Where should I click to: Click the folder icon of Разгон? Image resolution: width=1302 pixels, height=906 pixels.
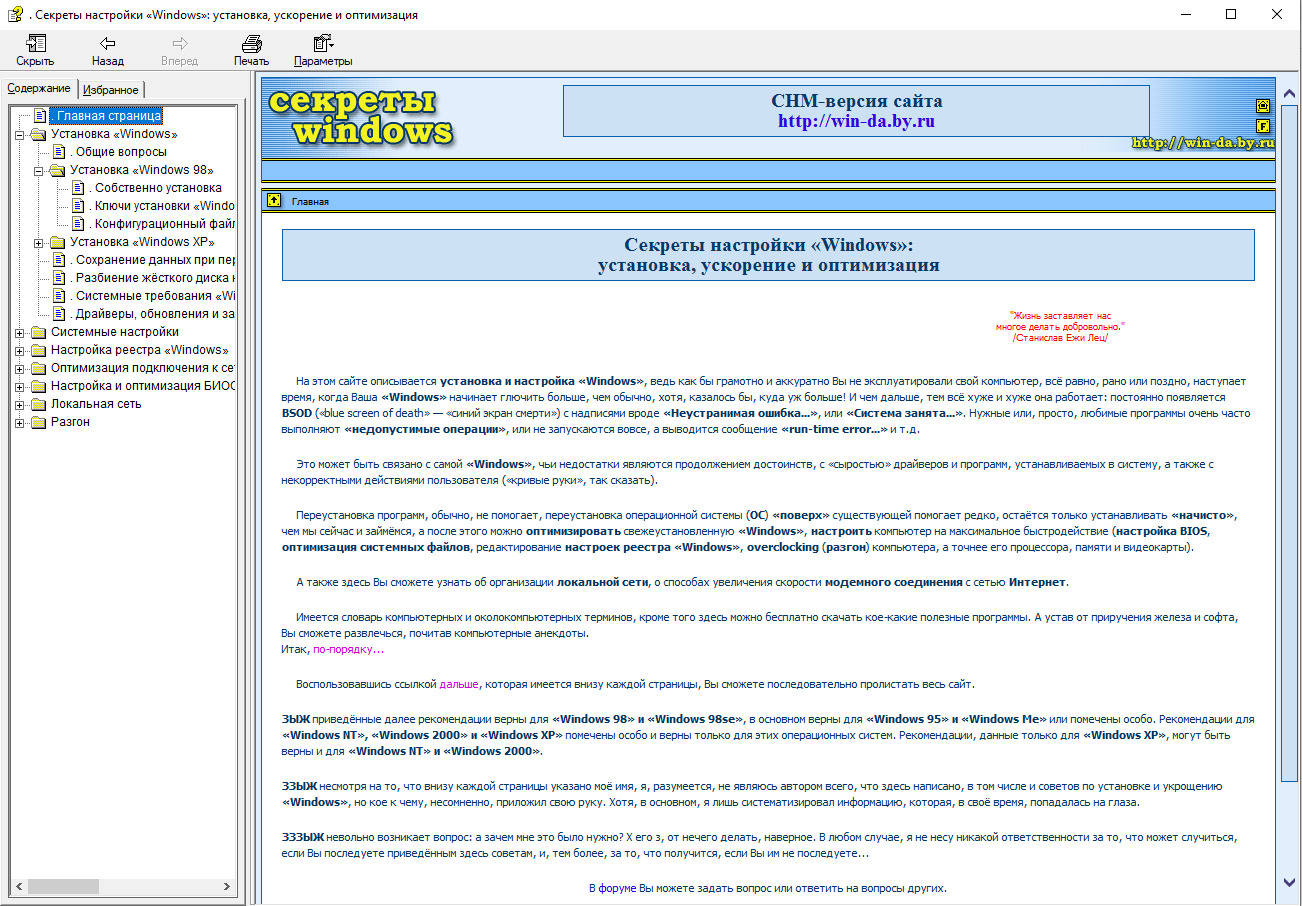(40, 422)
